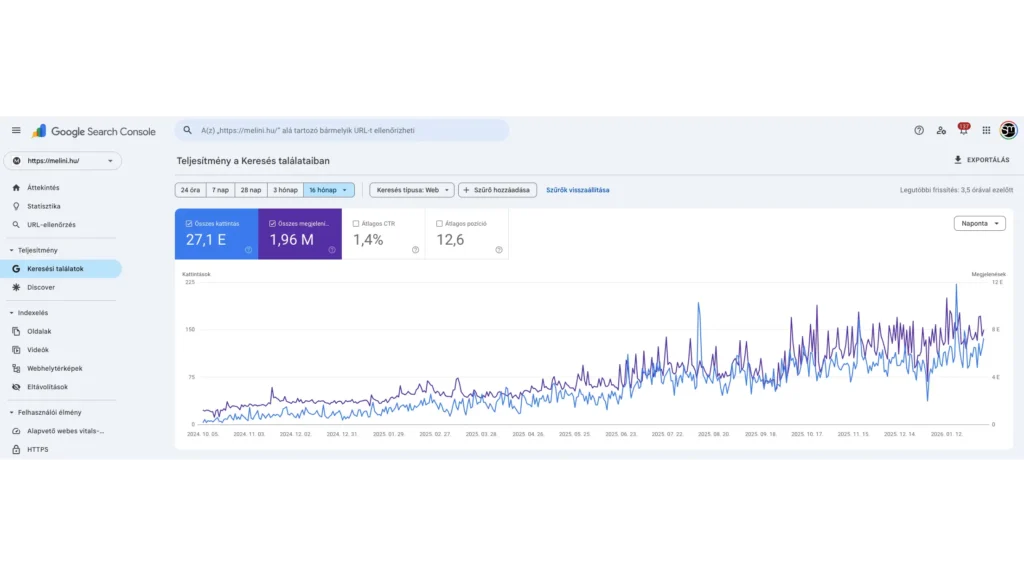Enable the Átlagos CTR checkbox

coord(356,224)
